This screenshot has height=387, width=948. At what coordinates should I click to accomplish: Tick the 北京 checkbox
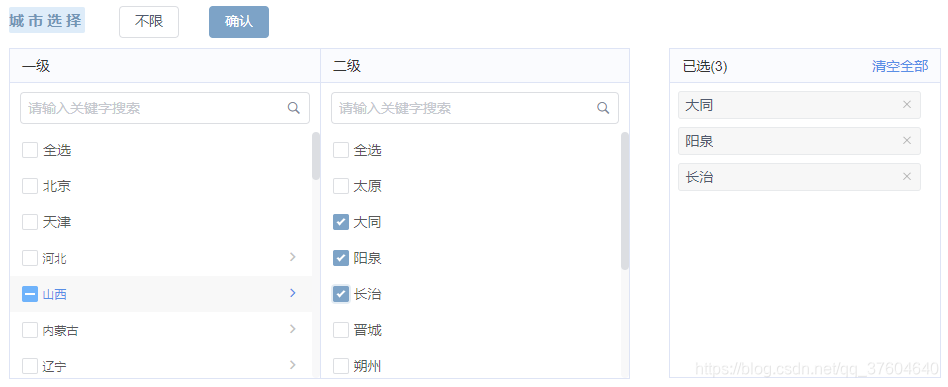pyautogui.click(x=30, y=186)
